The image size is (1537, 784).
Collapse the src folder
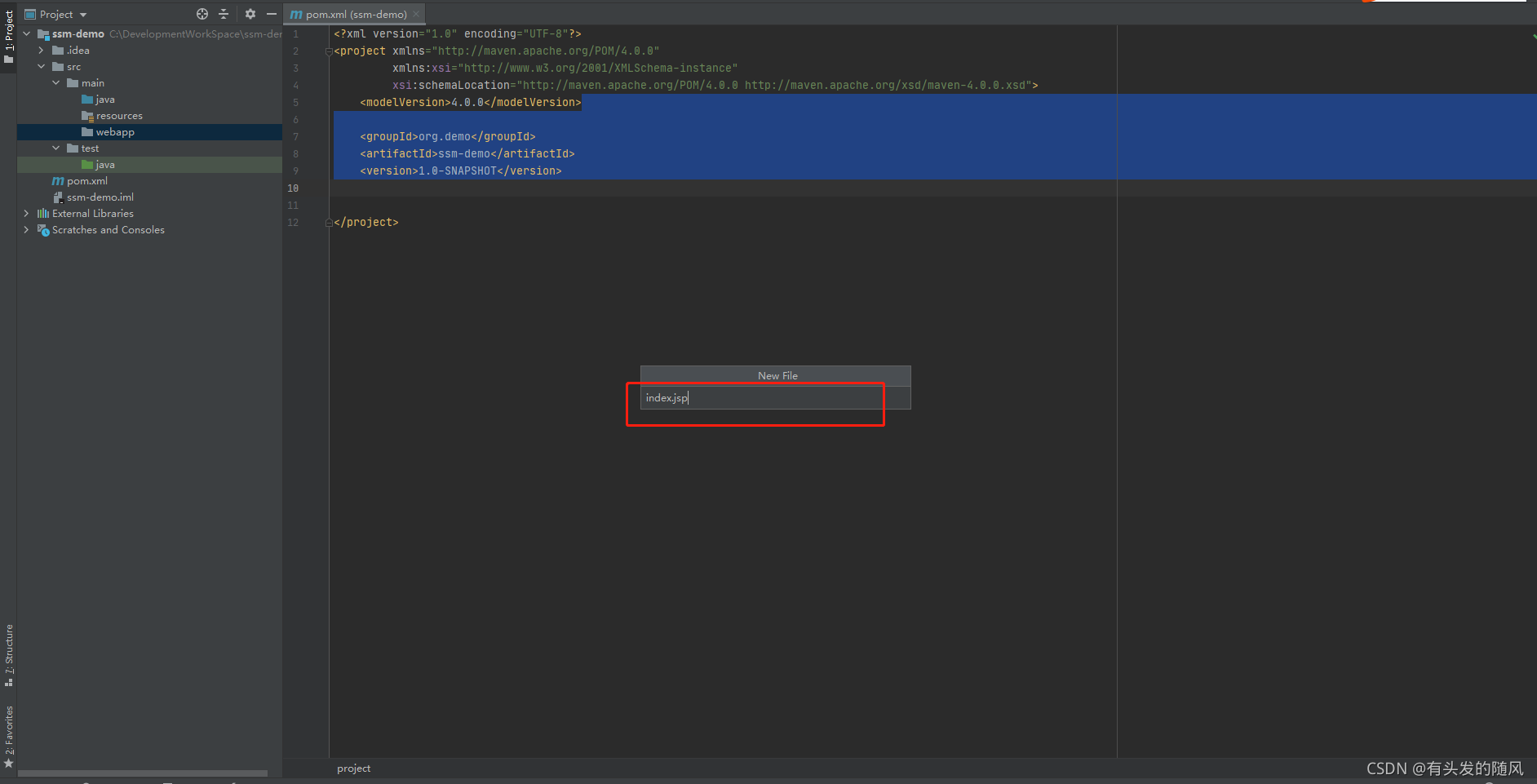click(42, 66)
